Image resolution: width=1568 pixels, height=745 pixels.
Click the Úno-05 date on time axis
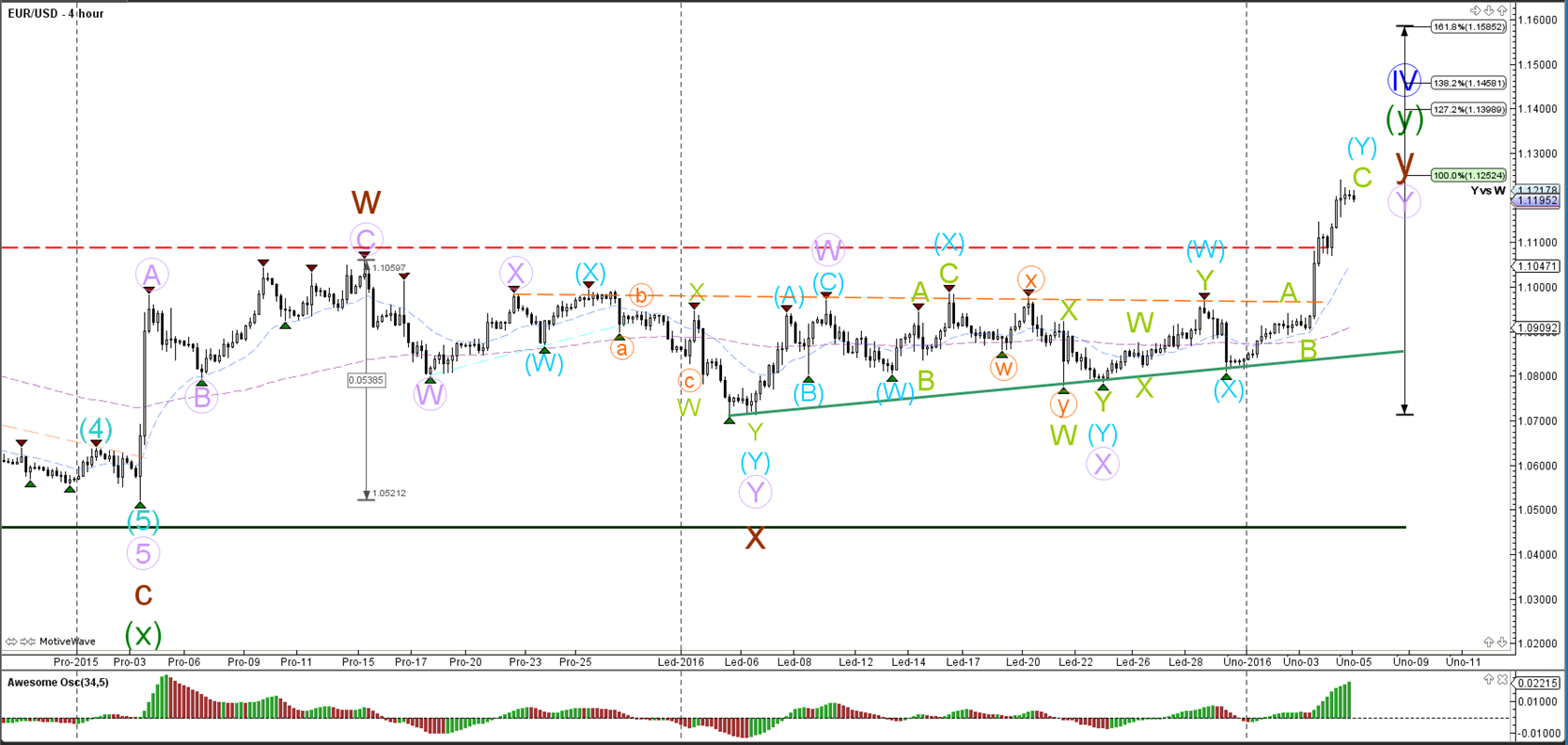1354,662
